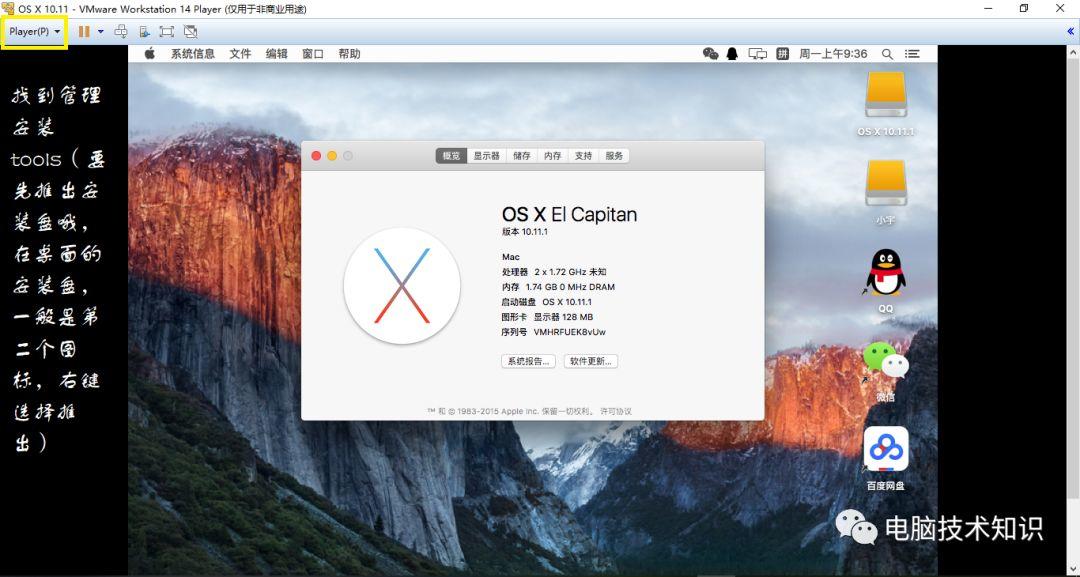1080x577 pixels.
Task: Click the 启动磁盘 OS X 10.11.1 line
Action: [547, 302]
